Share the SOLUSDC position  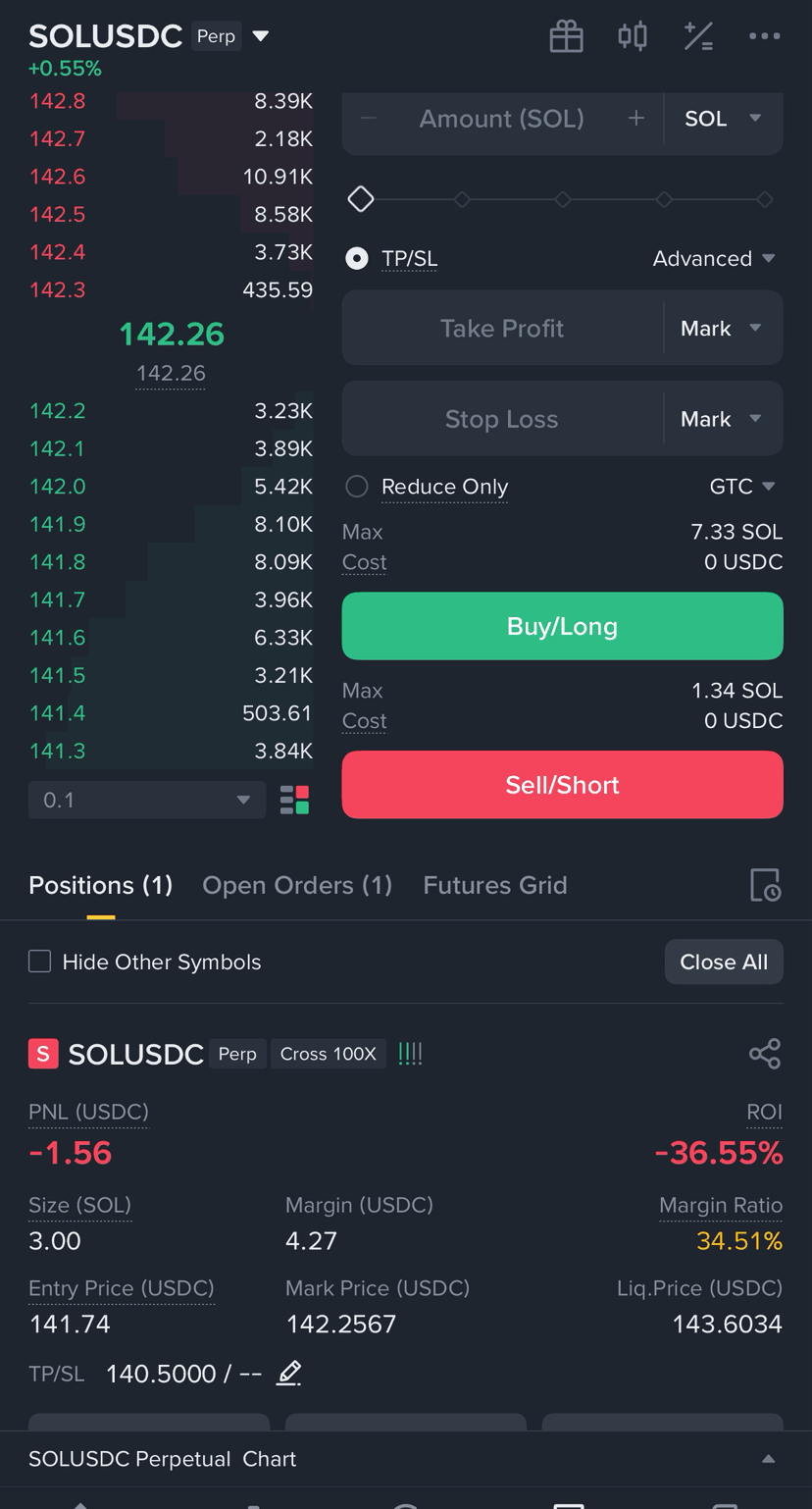click(x=765, y=1054)
